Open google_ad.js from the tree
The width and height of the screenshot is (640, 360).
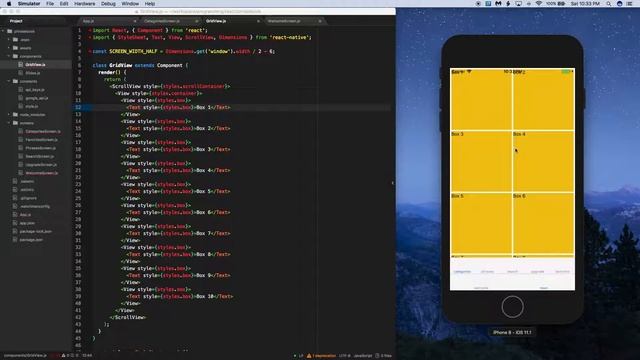click(37, 98)
